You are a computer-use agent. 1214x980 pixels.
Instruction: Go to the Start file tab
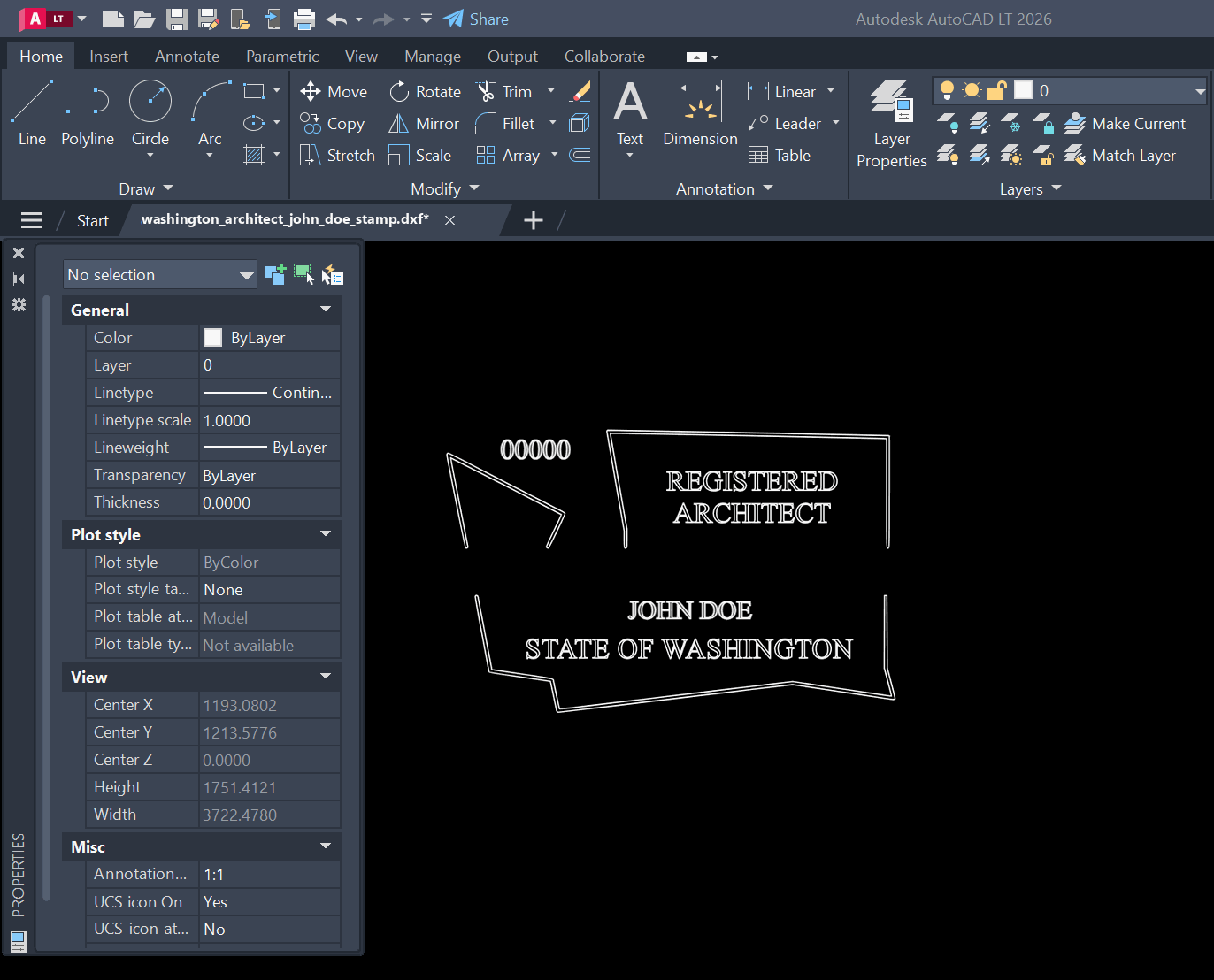pos(92,220)
